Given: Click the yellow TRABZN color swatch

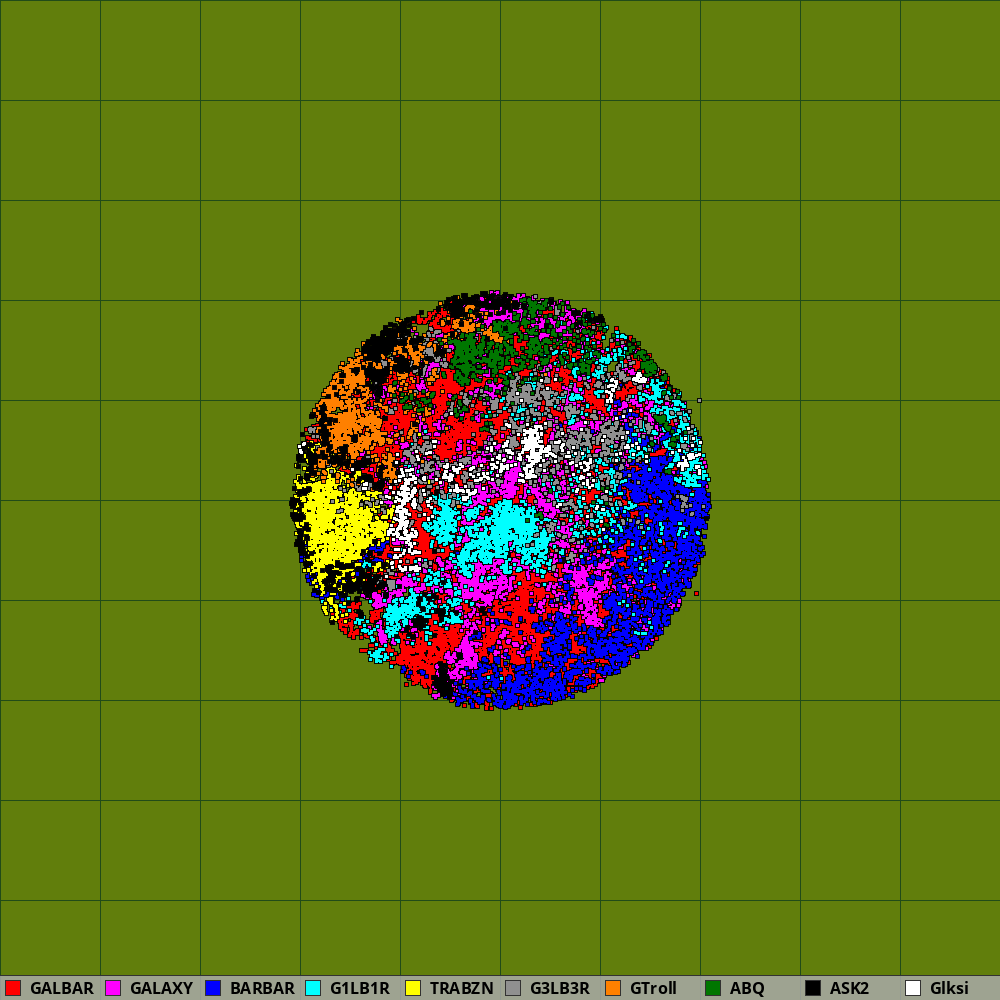Looking at the screenshot, I should (413, 988).
